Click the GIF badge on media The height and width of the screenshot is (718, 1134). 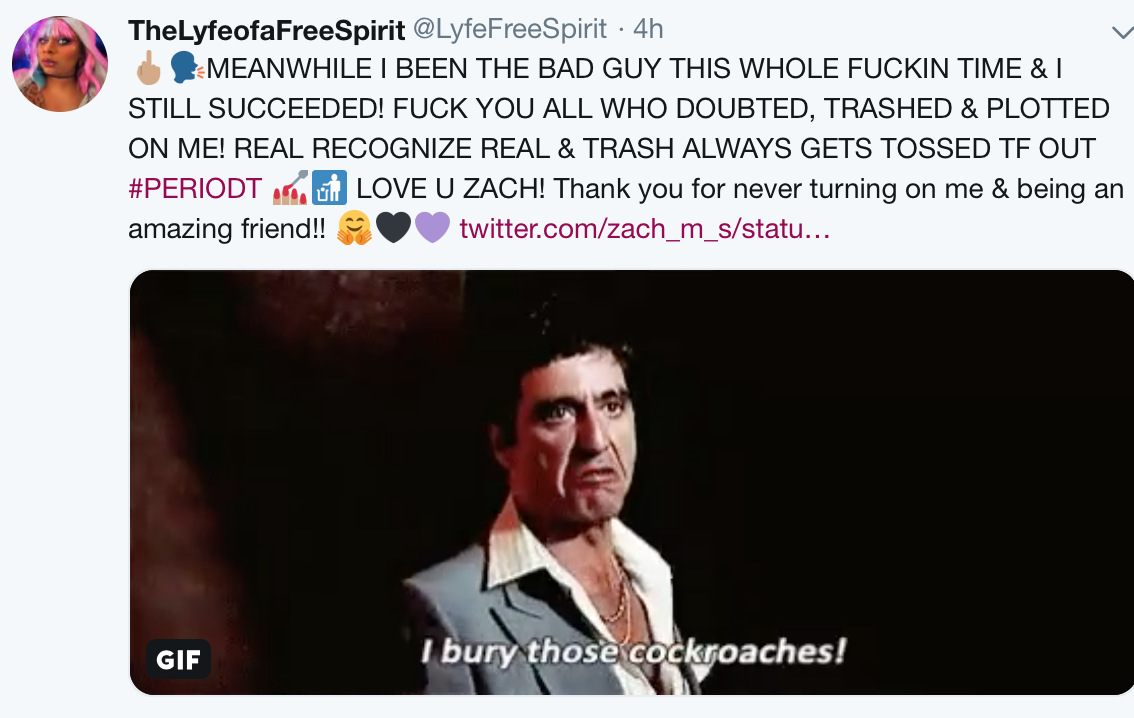click(x=179, y=659)
